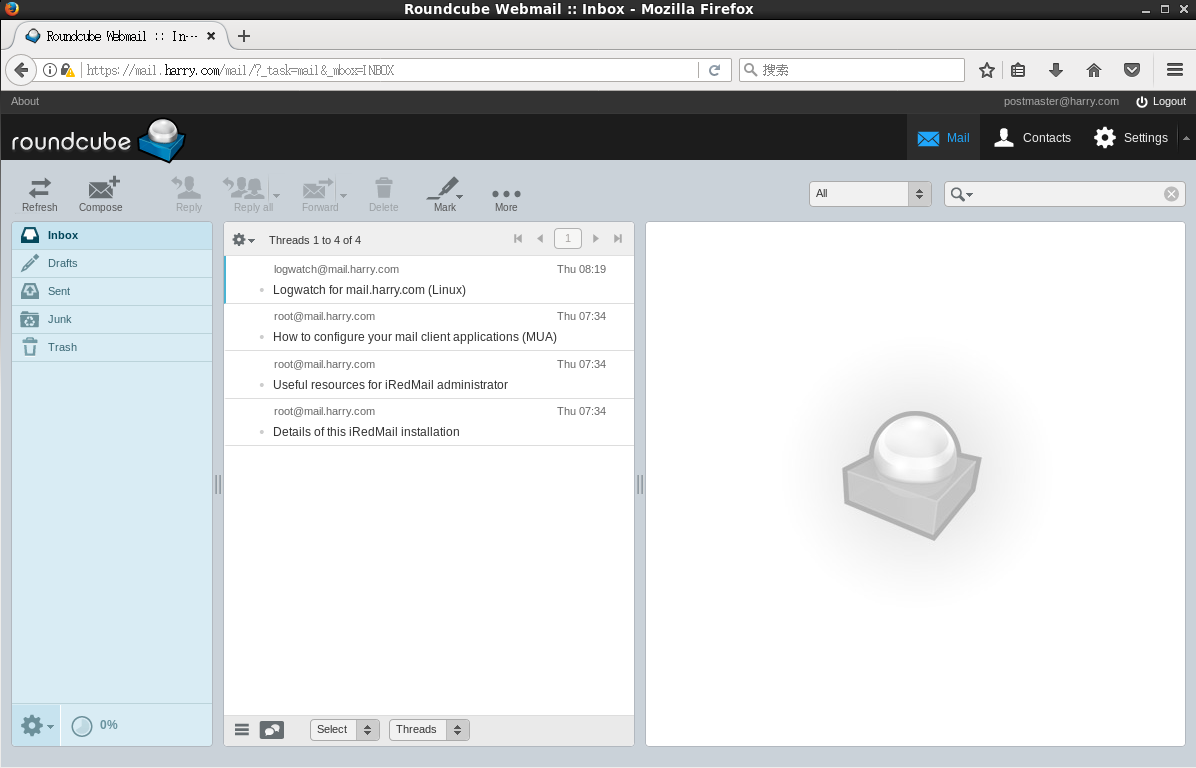Open the Threads dropdown
The image size is (1196, 768).
click(429, 730)
